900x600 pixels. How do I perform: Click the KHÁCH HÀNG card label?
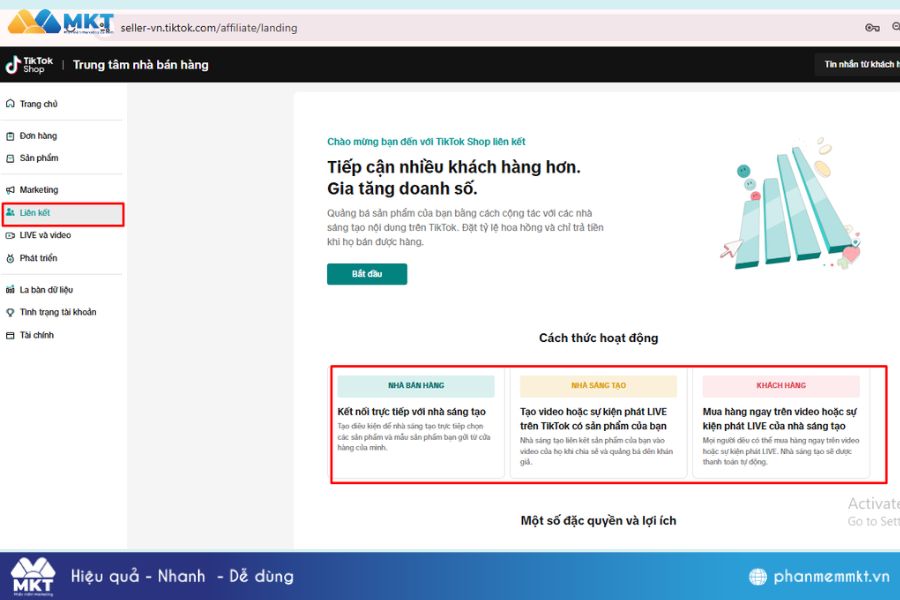tap(781, 386)
